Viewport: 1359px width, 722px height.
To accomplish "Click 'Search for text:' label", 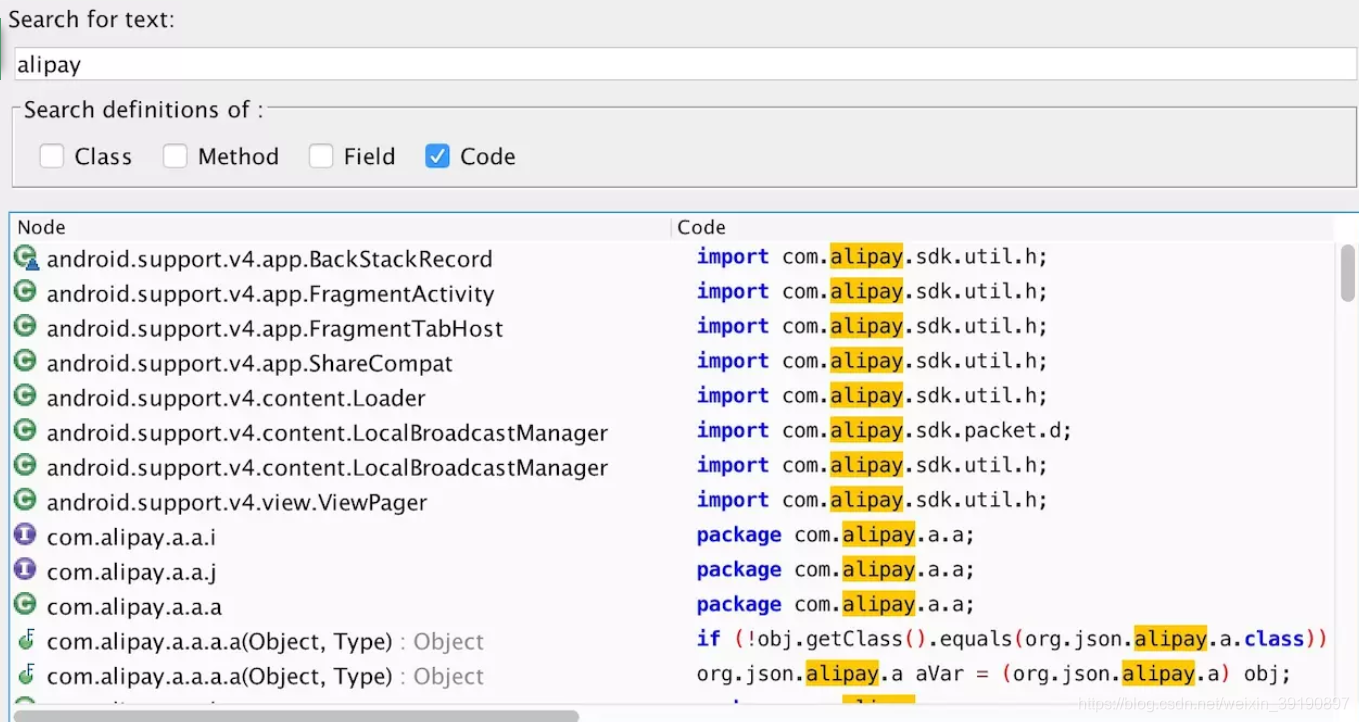I will point(92,20).
